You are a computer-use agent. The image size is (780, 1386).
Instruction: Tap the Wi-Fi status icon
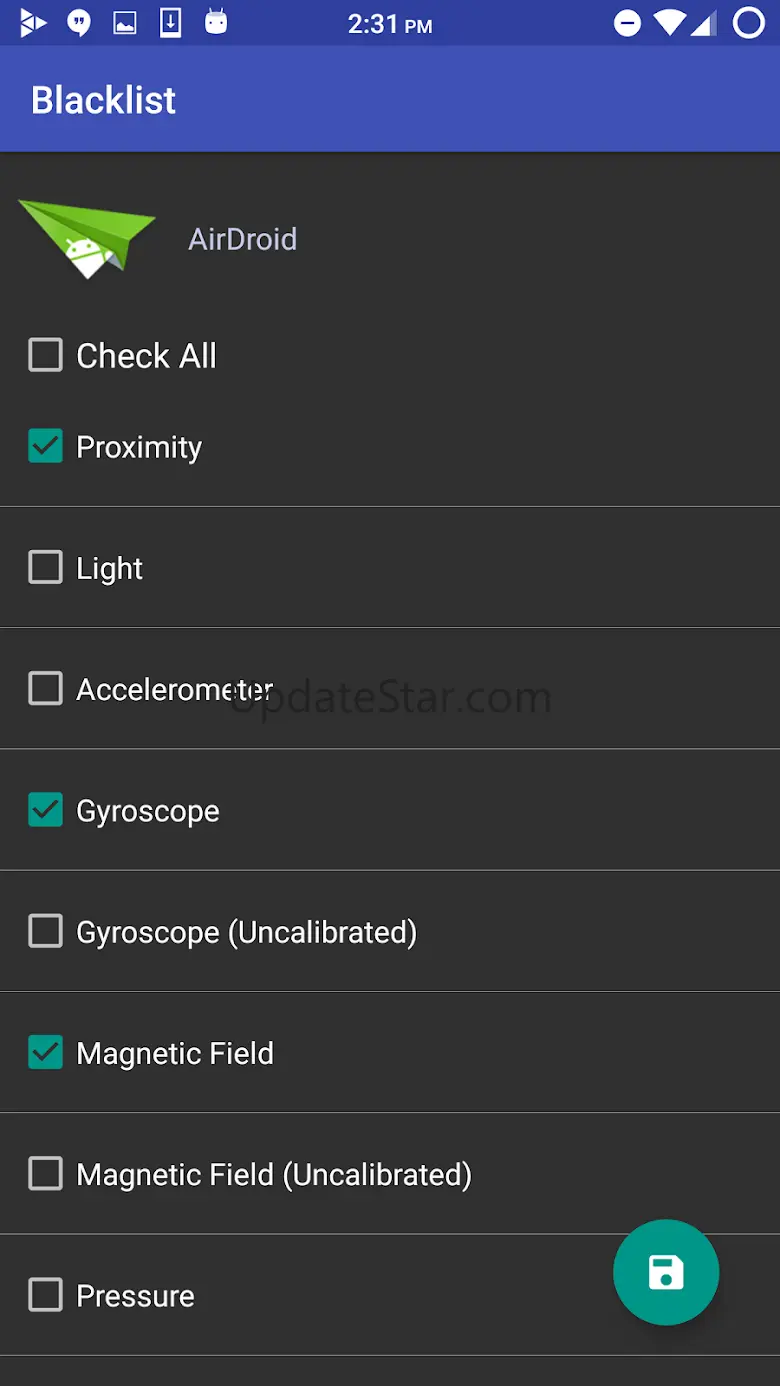tap(671, 23)
